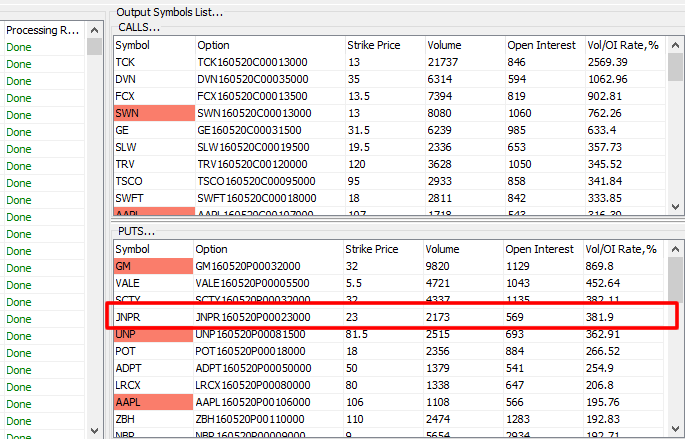Viewport: 685px width, 439px height.
Task: Click option SWN160520C00013000
Action: coord(254,113)
